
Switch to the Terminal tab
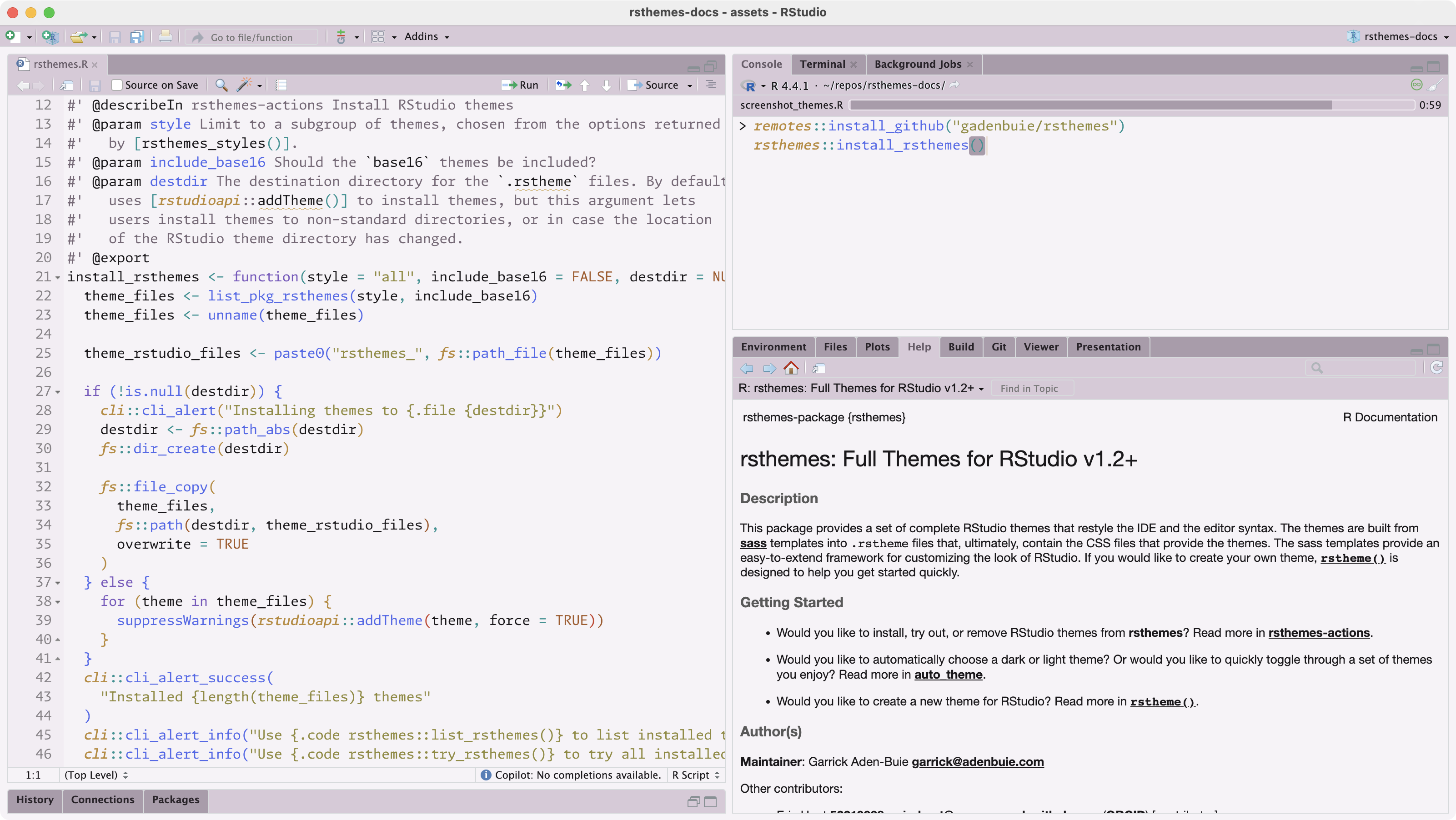(822, 65)
